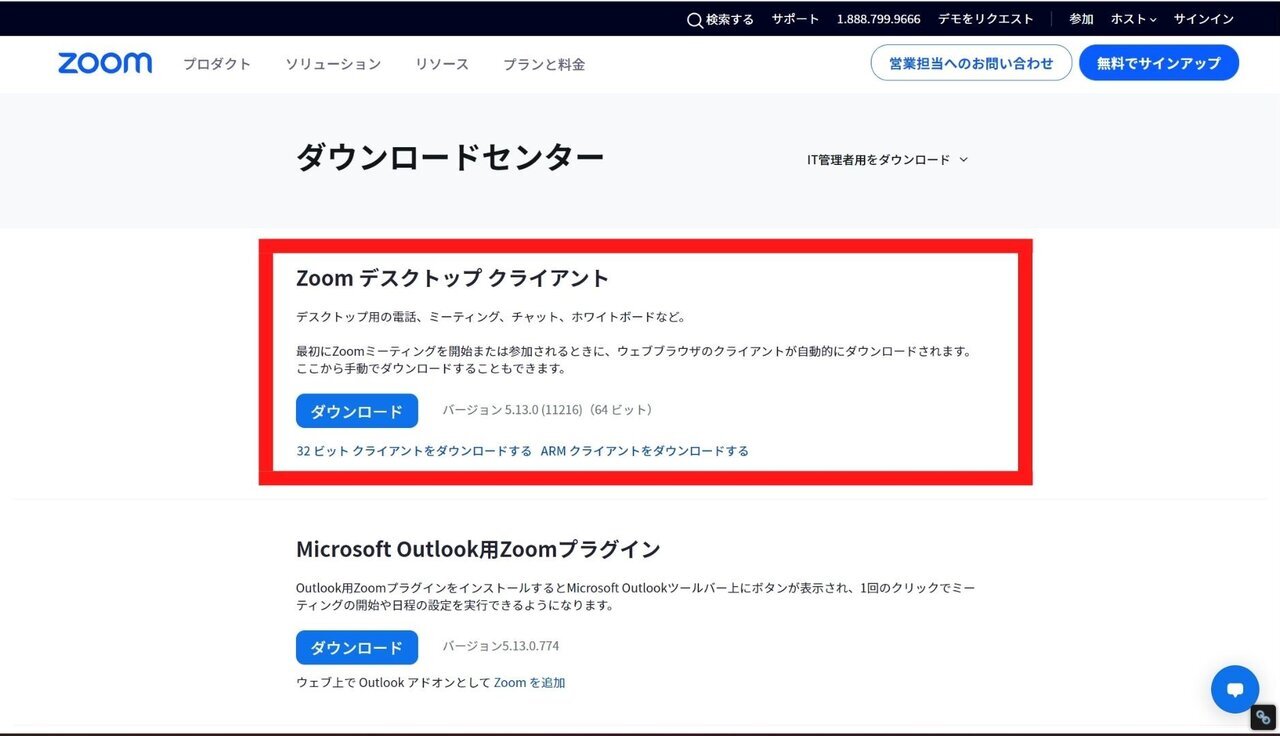
Task: Click the small icon in bottom-right corner
Action: (x=1263, y=717)
